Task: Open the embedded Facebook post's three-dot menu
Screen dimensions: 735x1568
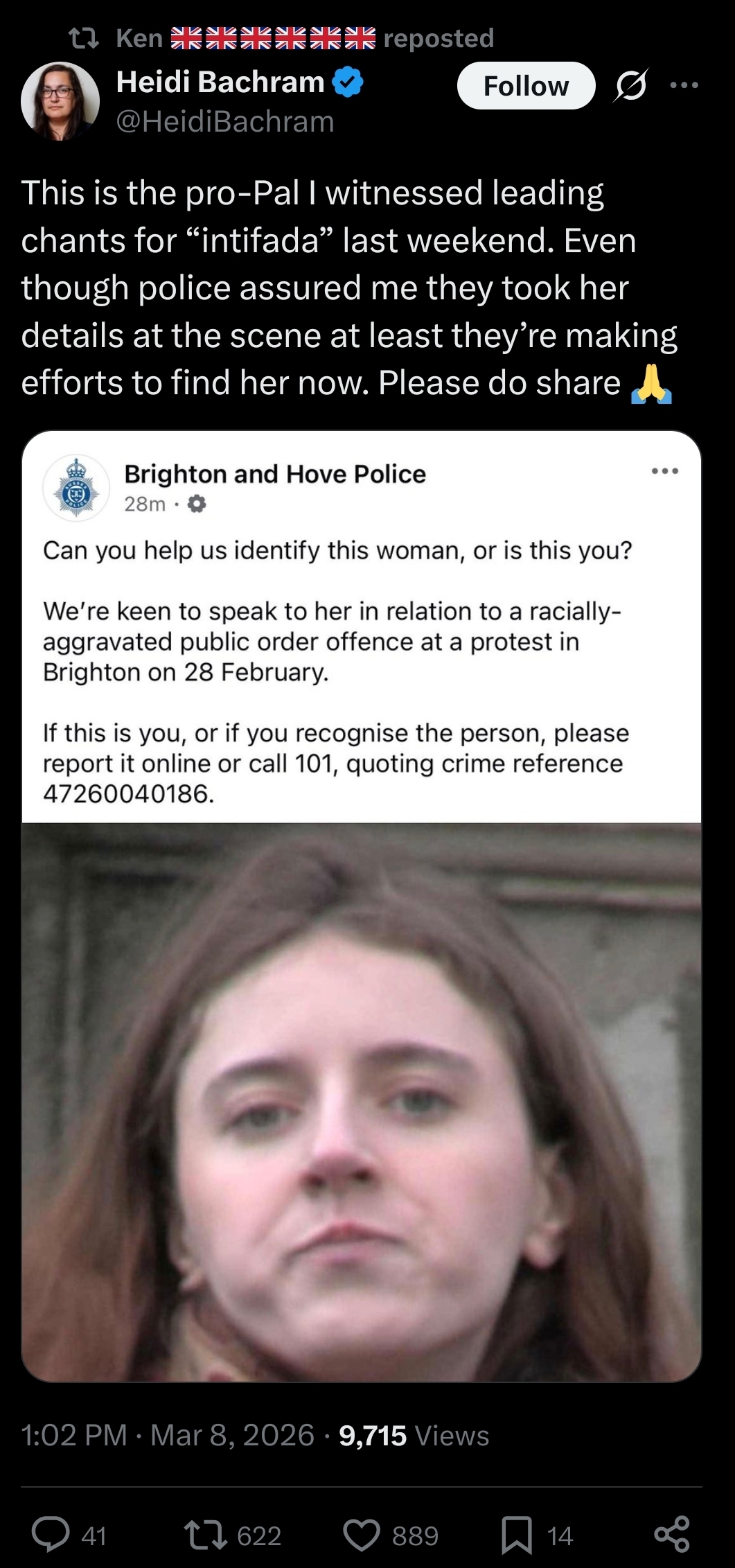Action: point(665,471)
